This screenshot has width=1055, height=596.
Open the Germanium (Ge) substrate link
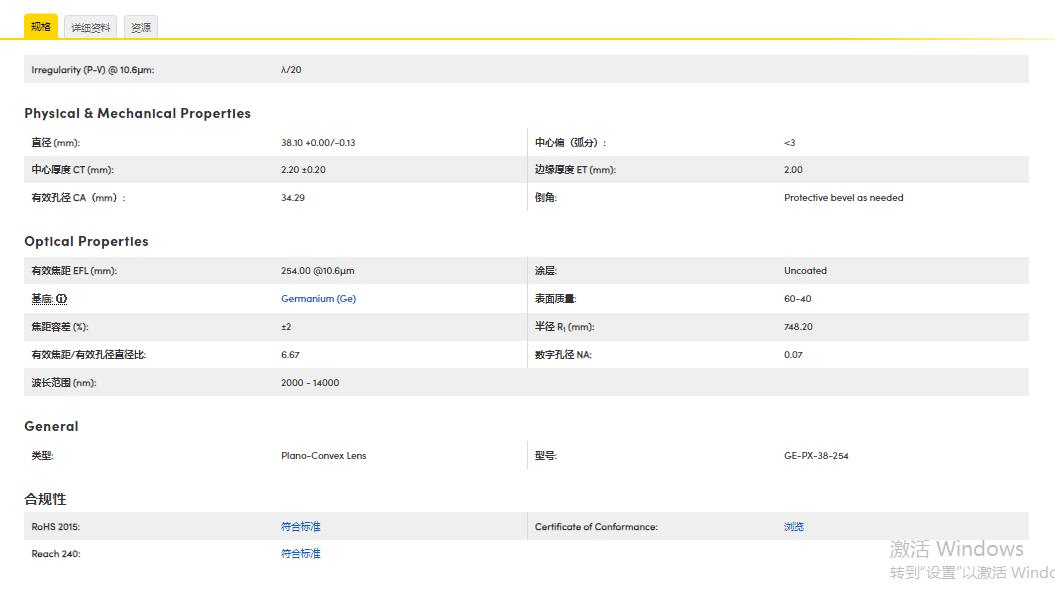tap(318, 299)
